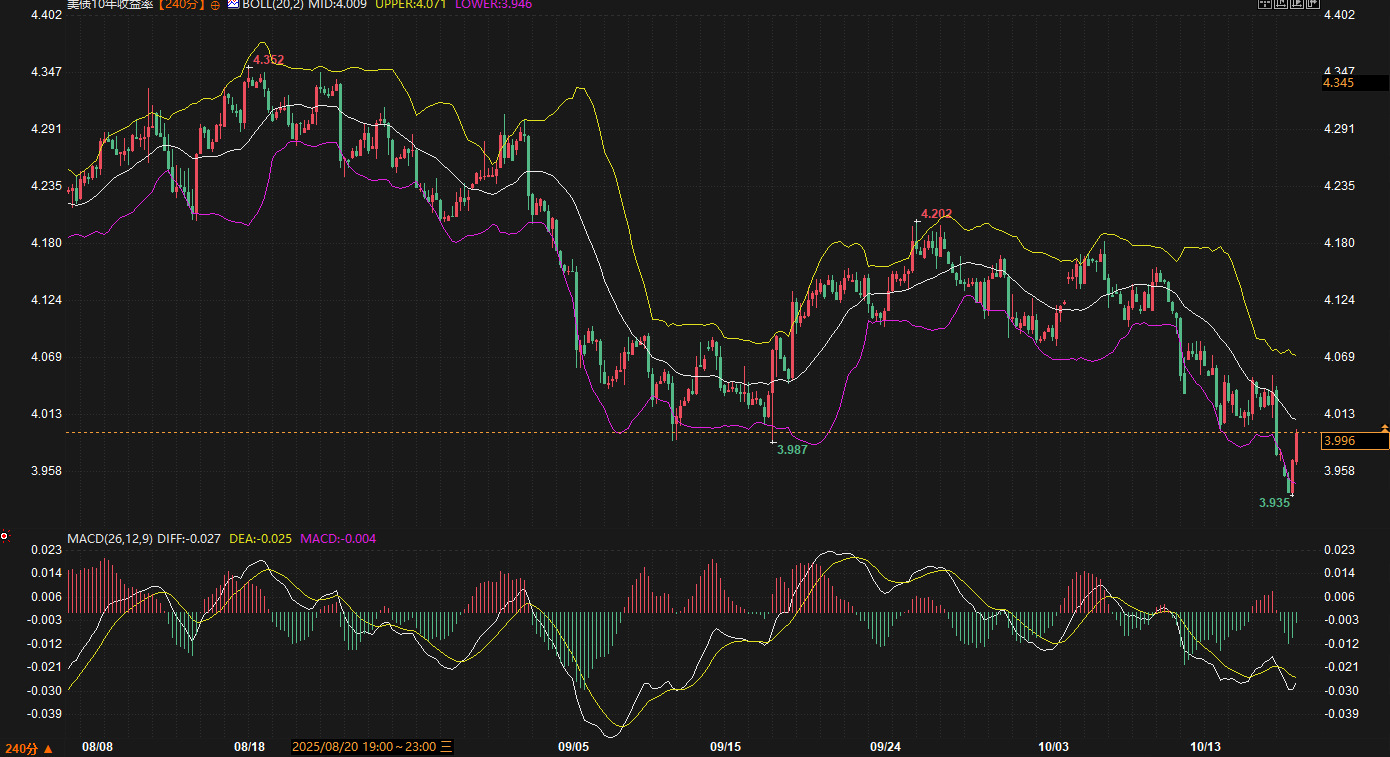Click the small orange arrow above 3.996 price tag
This screenshot has height=757, width=1390.
tap(1384, 428)
